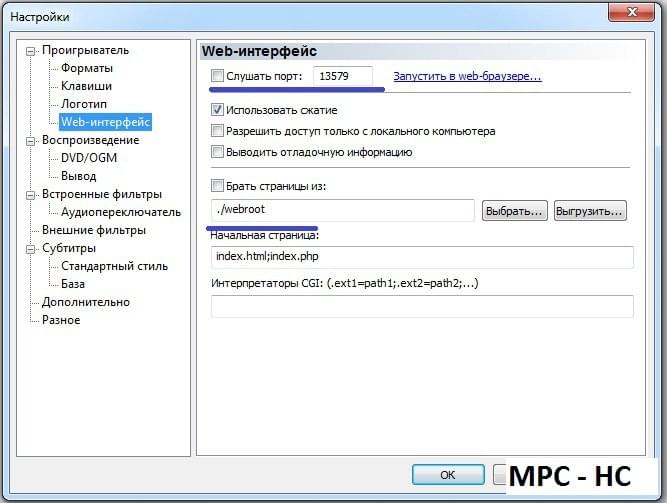Image resolution: width=667 pixels, height=503 pixels.
Task: Open 'Запустить в web-браузере...' link
Action: pos(467,76)
